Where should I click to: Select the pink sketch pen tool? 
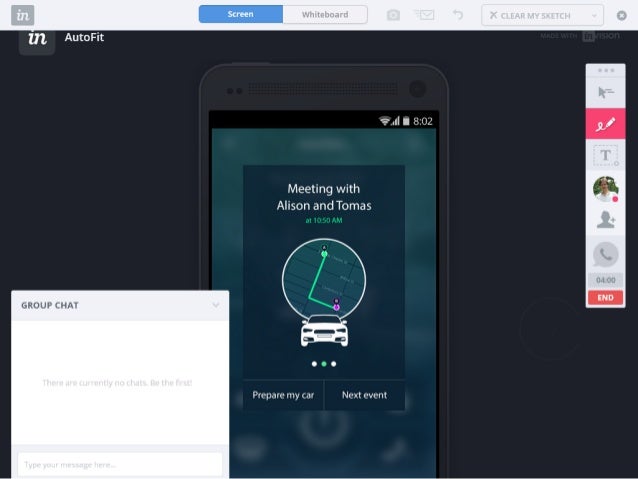(605, 124)
